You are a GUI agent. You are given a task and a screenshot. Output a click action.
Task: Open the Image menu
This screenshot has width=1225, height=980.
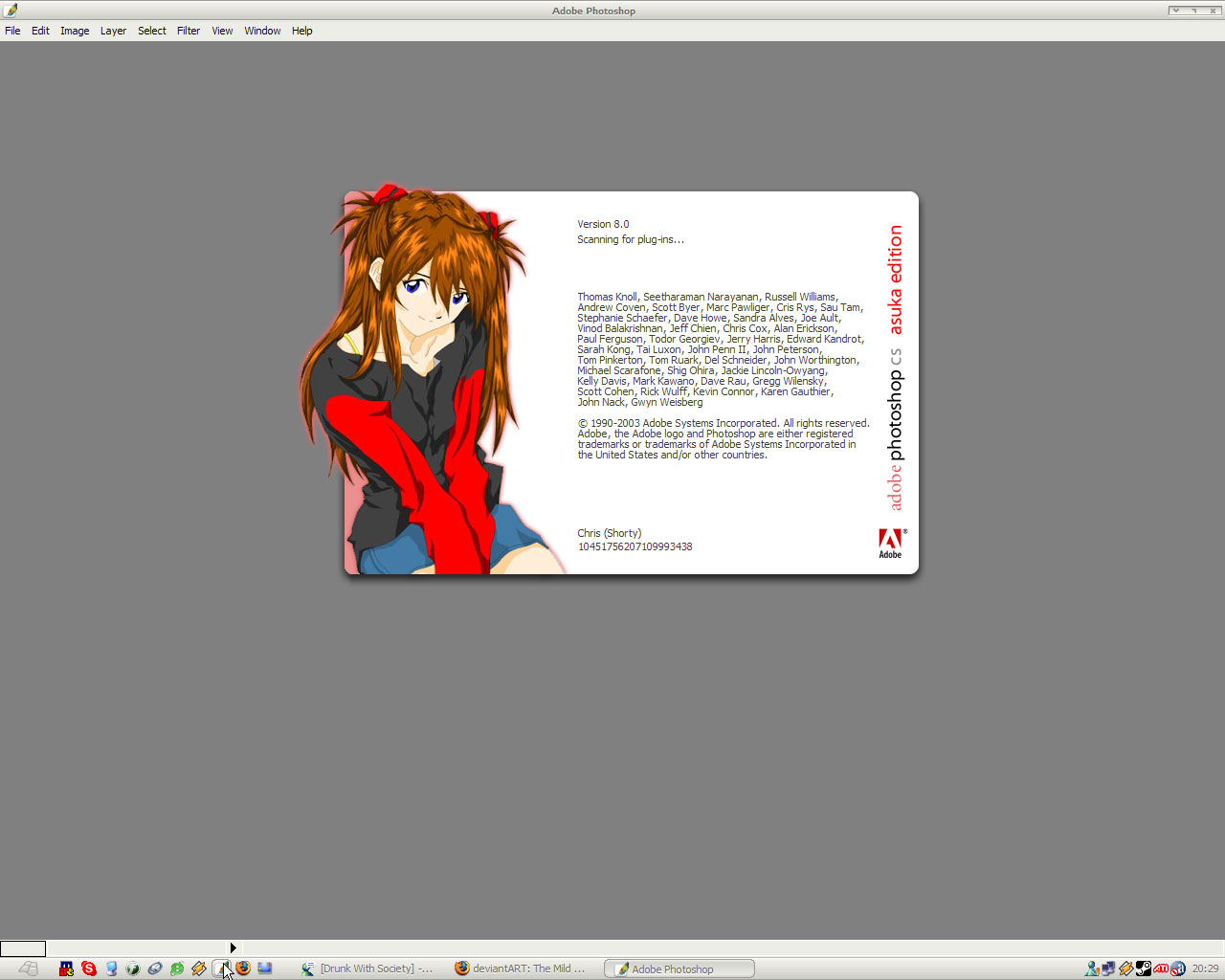(x=75, y=31)
